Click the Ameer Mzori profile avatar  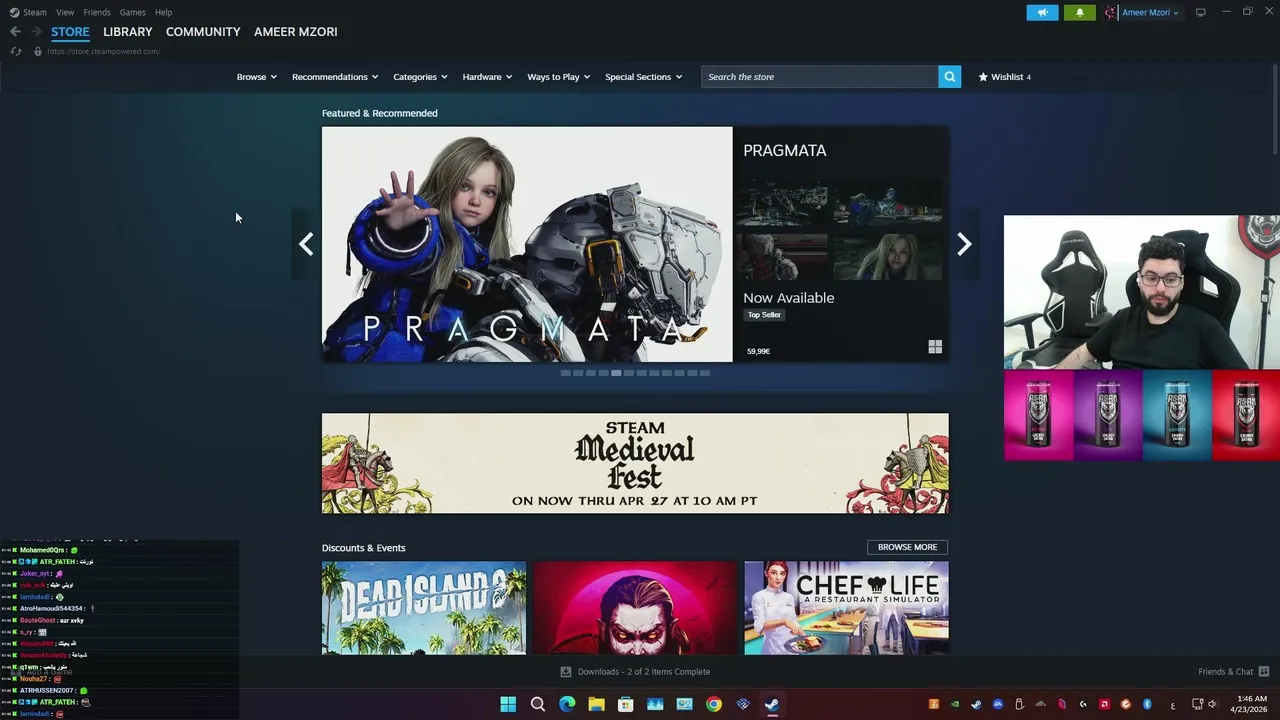(1111, 12)
